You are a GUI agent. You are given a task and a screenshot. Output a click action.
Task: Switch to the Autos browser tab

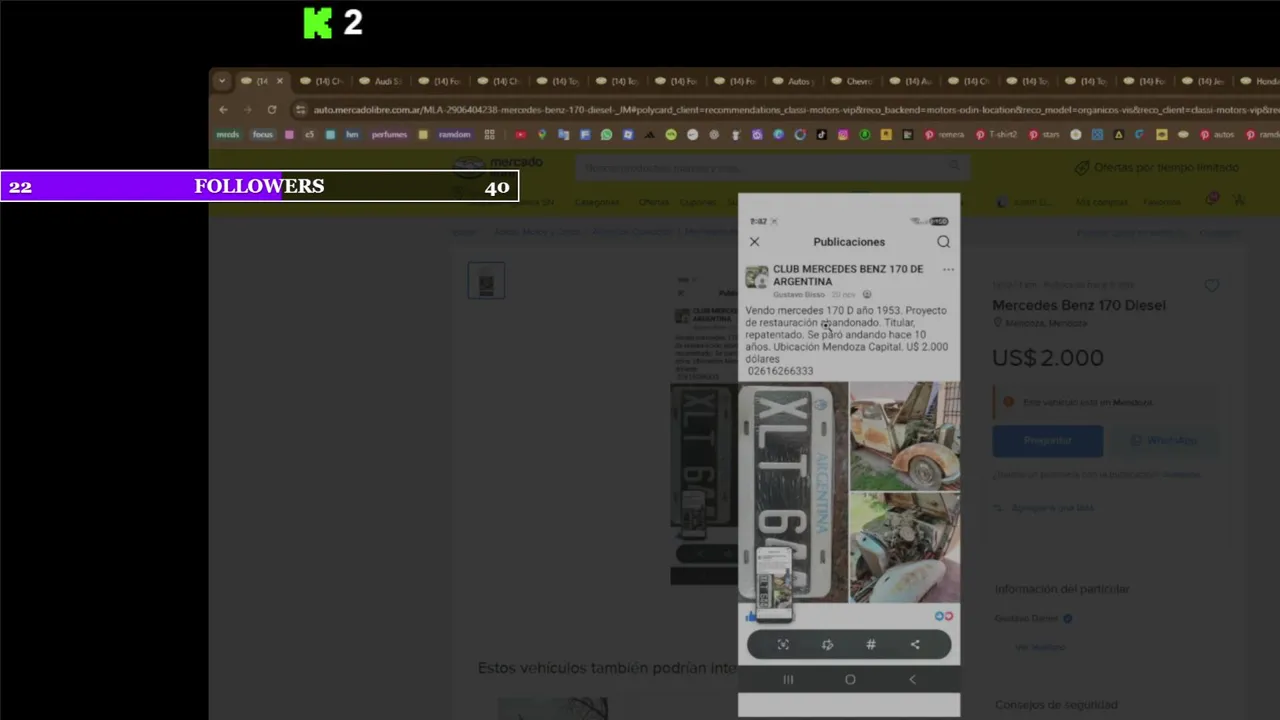[791, 81]
